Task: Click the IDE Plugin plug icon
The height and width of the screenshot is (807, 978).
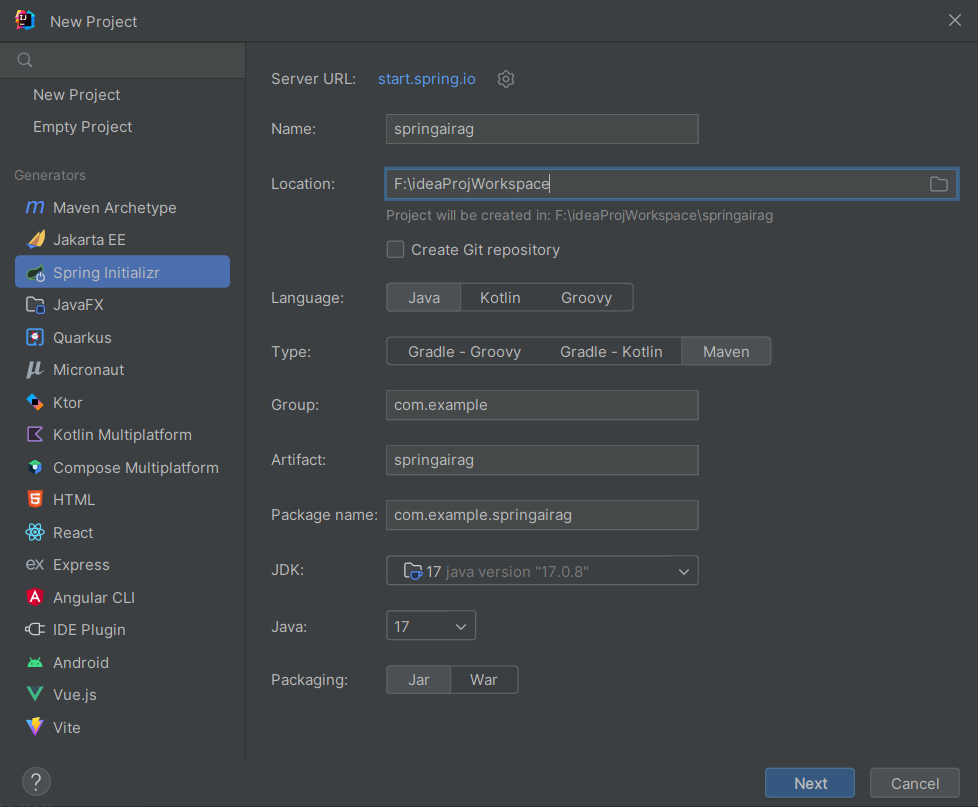Action: [x=35, y=629]
